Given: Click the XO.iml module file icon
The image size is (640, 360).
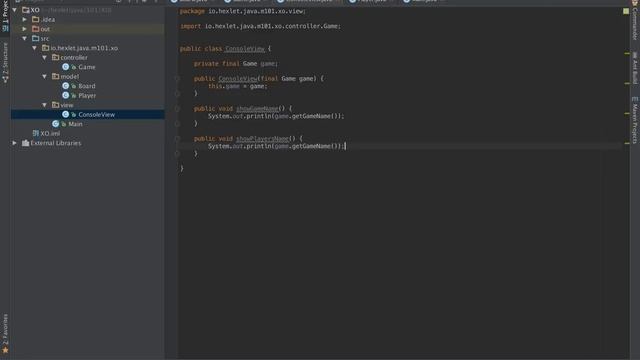Looking at the screenshot, I should [36, 133].
